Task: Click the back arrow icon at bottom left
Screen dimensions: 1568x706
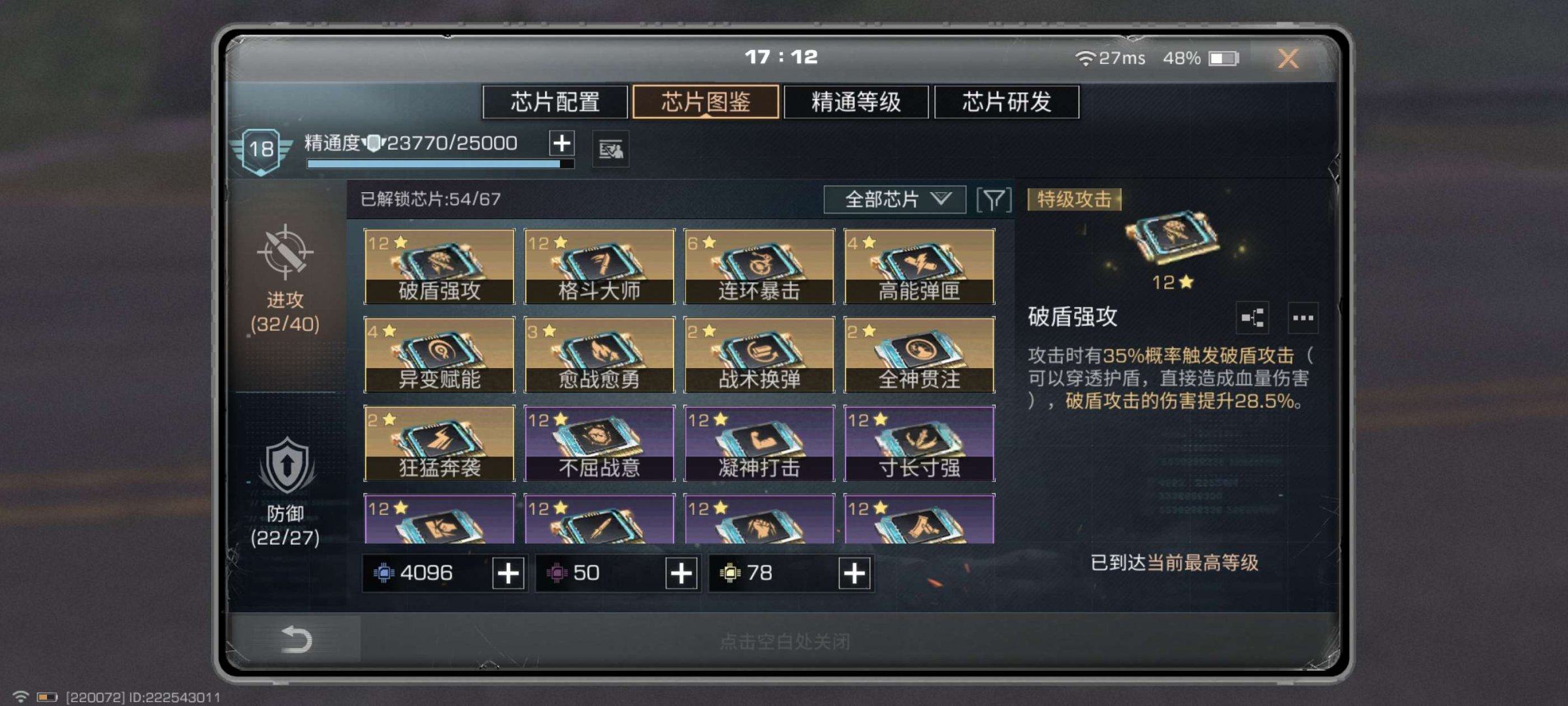Action: coord(296,639)
